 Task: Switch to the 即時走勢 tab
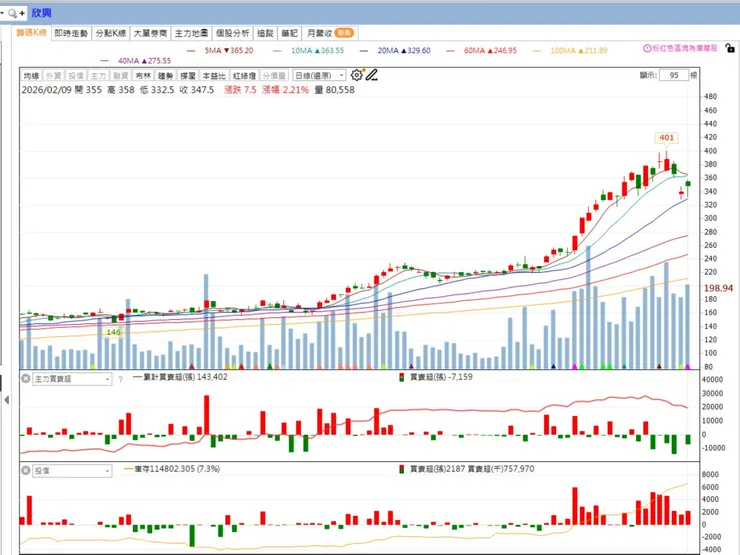tap(71, 33)
